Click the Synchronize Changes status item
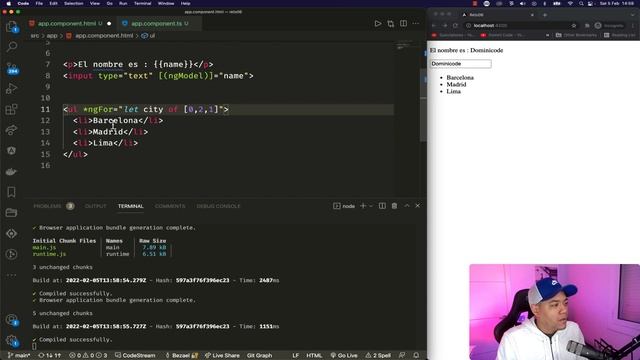640x360 pixels. (x=49, y=356)
